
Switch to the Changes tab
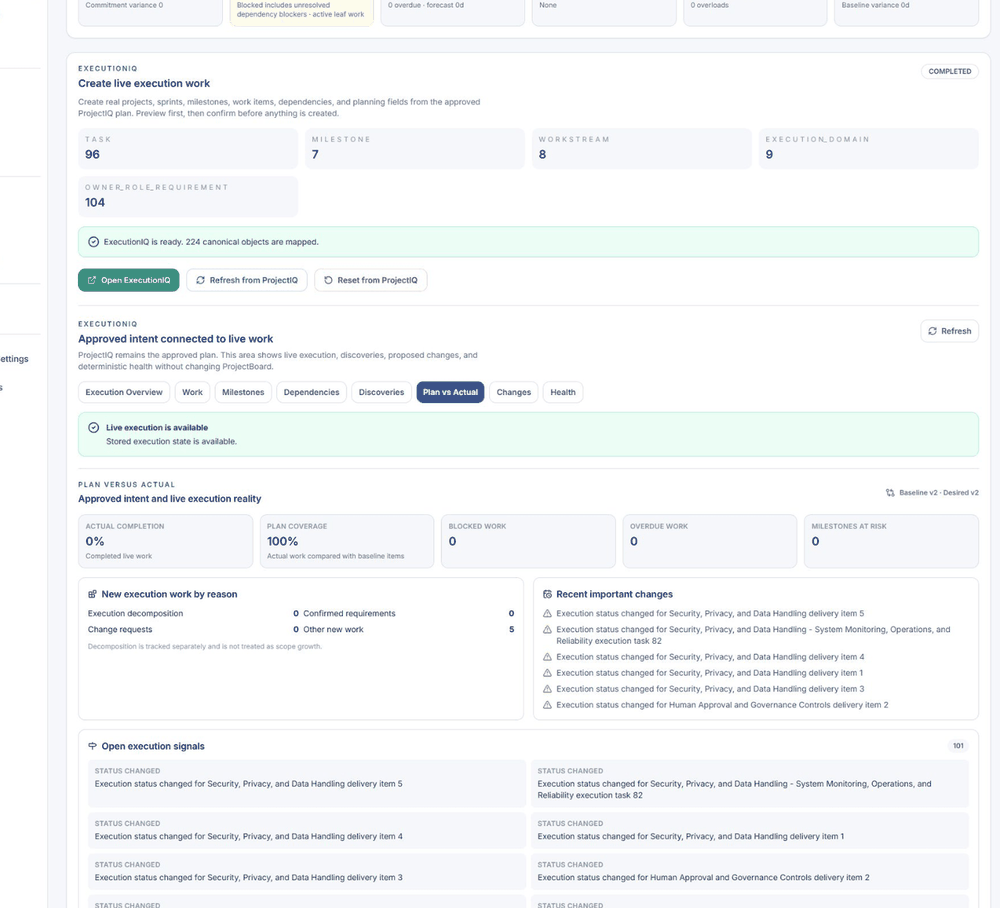pos(513,392)
